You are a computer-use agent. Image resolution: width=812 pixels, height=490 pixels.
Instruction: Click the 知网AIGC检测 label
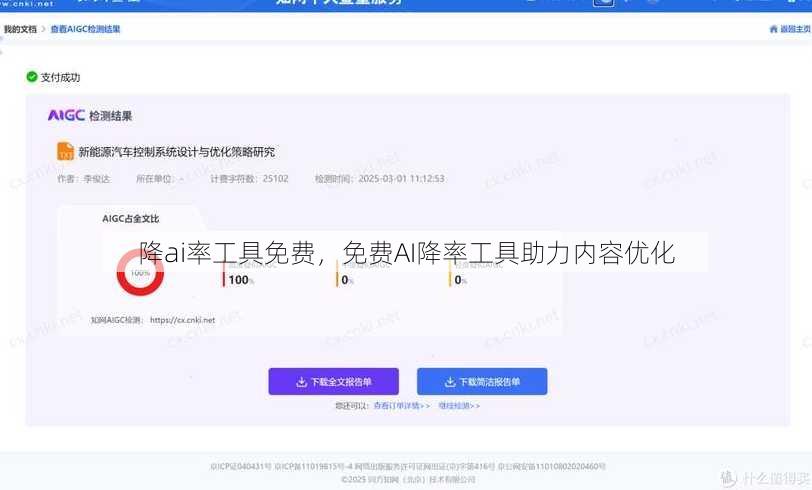click(x=117, y=320)
